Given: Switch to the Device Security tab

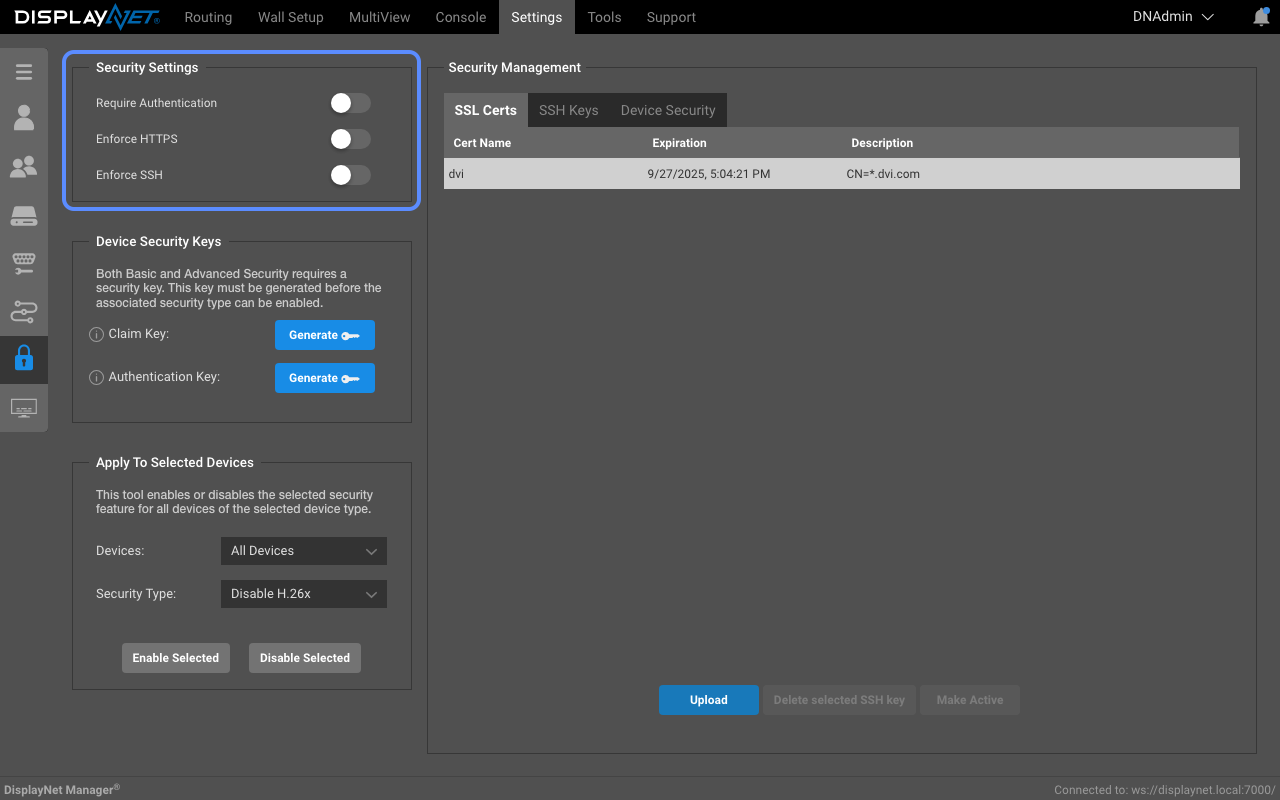Looking at the screenshot, I should click(668, 110).
